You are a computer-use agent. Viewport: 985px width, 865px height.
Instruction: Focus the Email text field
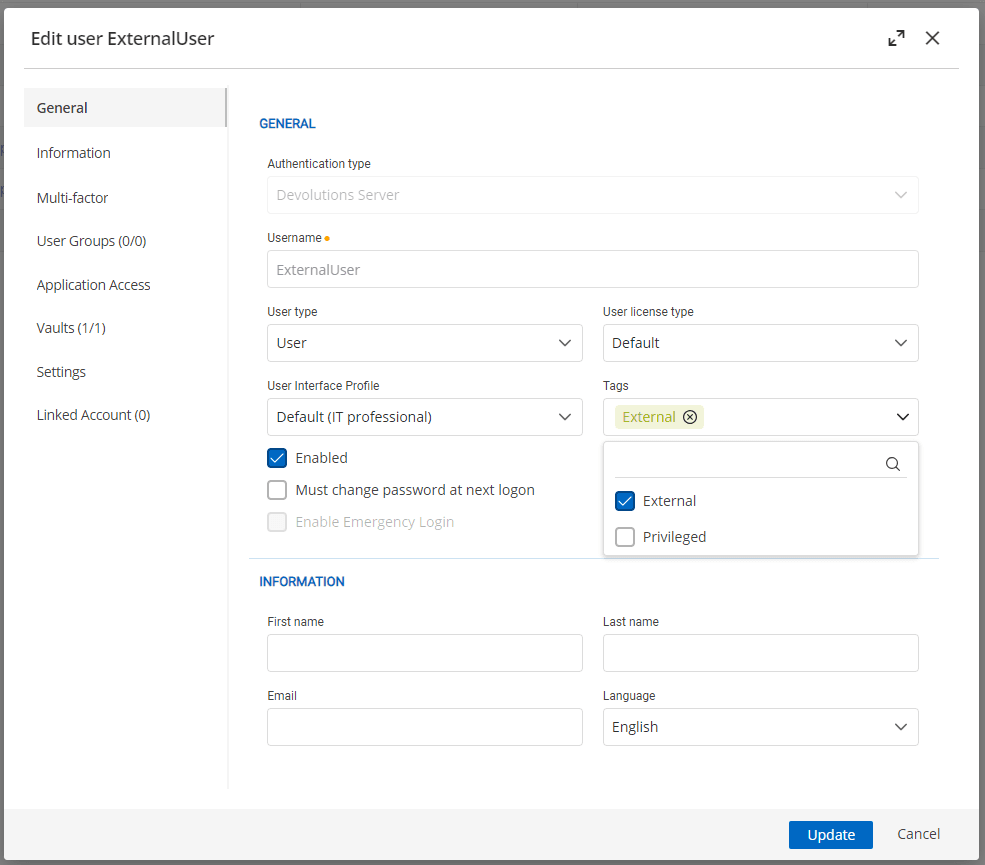[x=424, y=727]
